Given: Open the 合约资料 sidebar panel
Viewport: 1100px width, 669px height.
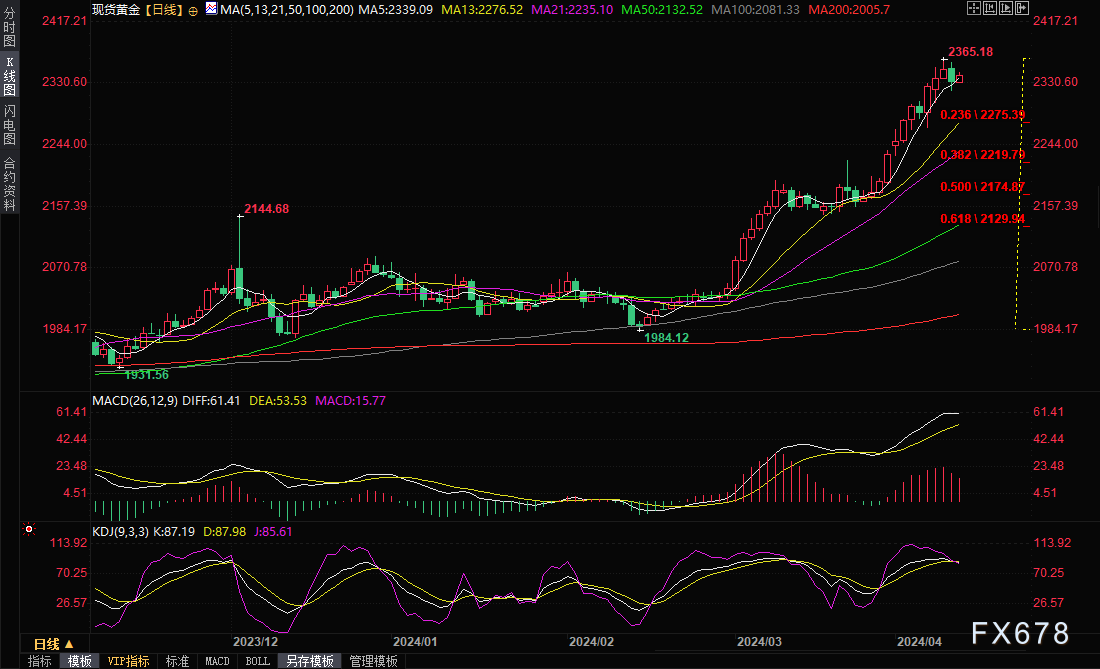Looking at the screenshot, I should coord(9,184).
